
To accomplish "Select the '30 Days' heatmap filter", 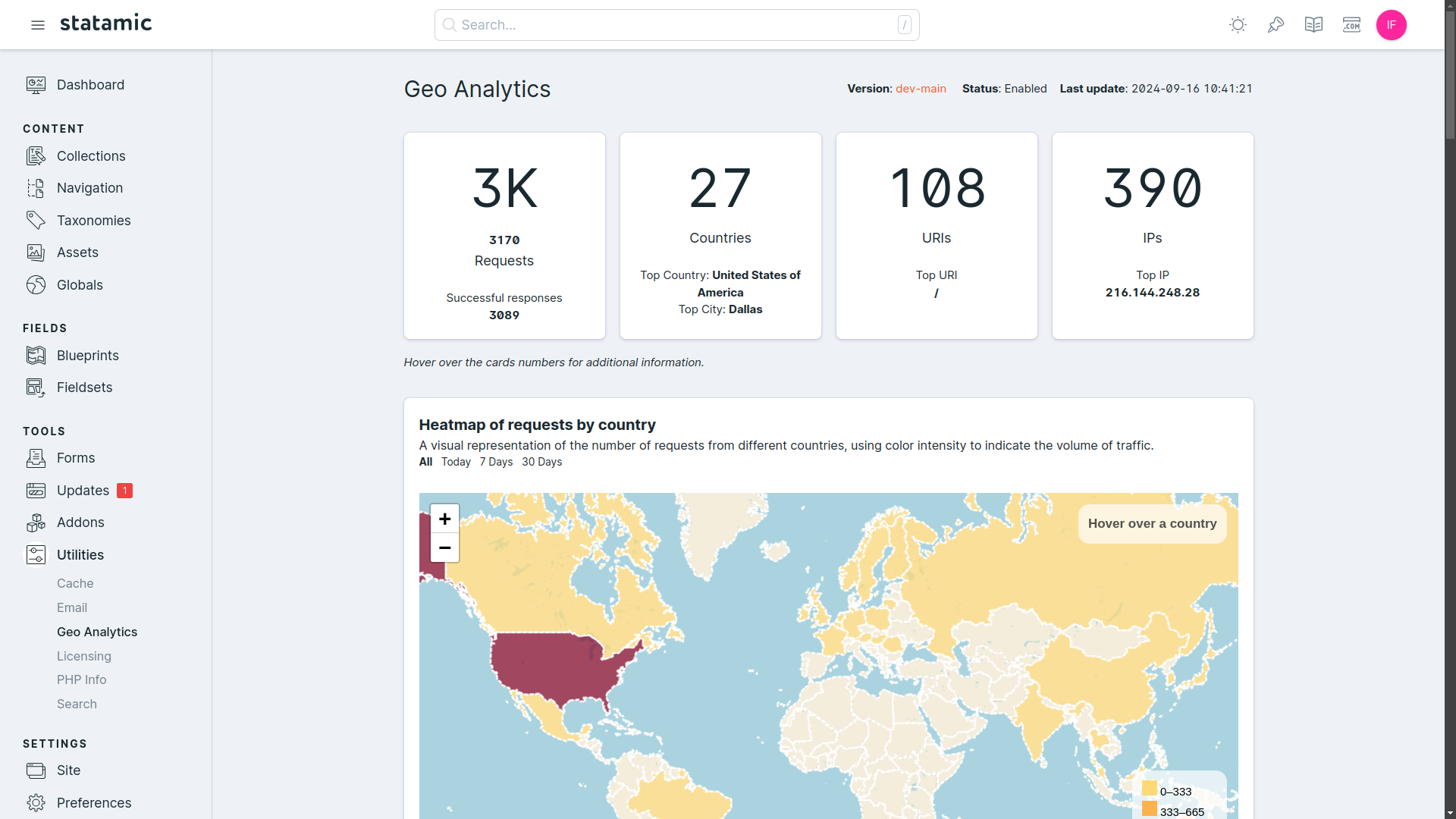I will pos(541,461).
